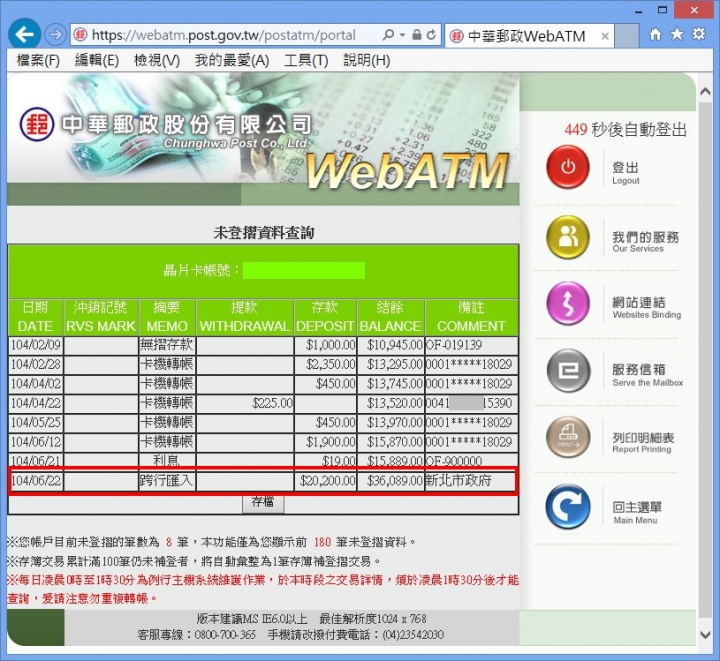Click the 日期 DATE column header
The width and height of the screenshot is (720, 661).
click(x=35, y=317)
